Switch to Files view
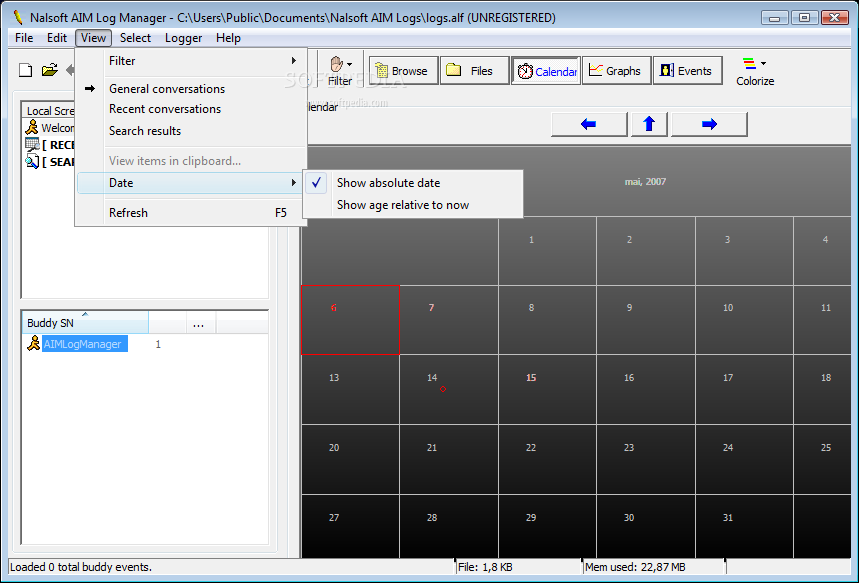 point(474,71)
